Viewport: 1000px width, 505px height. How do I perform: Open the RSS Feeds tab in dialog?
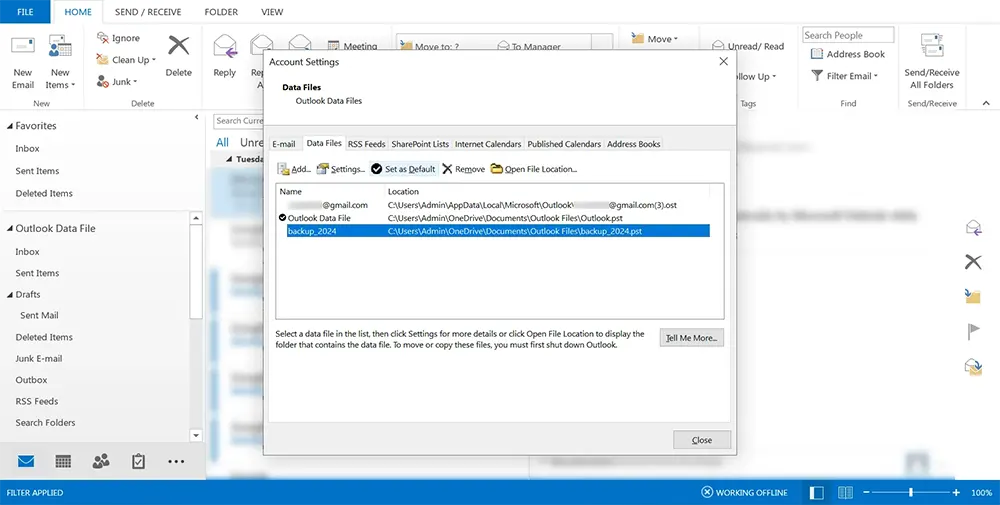367,144
